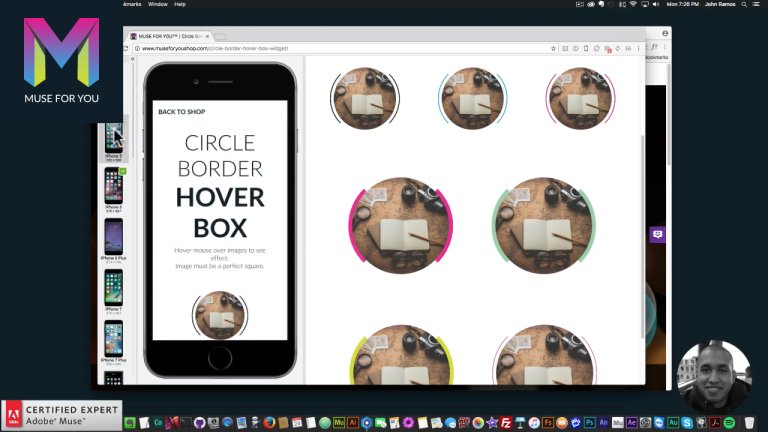This screenshot has width=768, height=432.
Task: Click the Mon 7:26 PM clock
Action: (x=683, y=4)
